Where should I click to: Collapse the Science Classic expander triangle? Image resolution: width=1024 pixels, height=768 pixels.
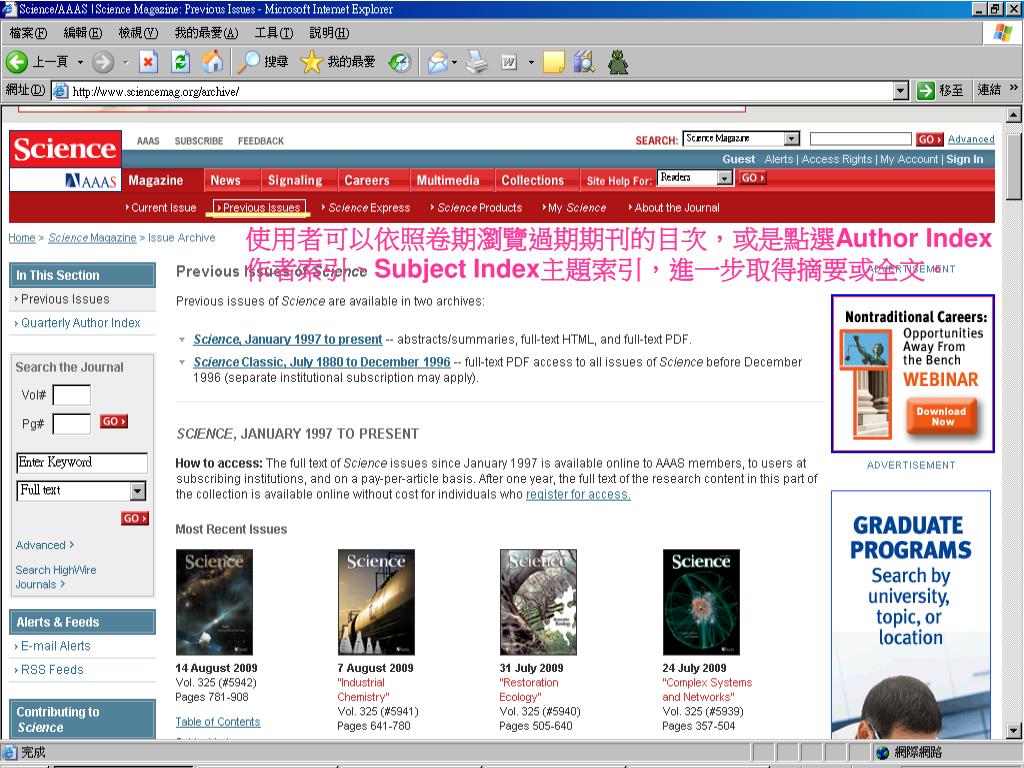click(182, 362)
